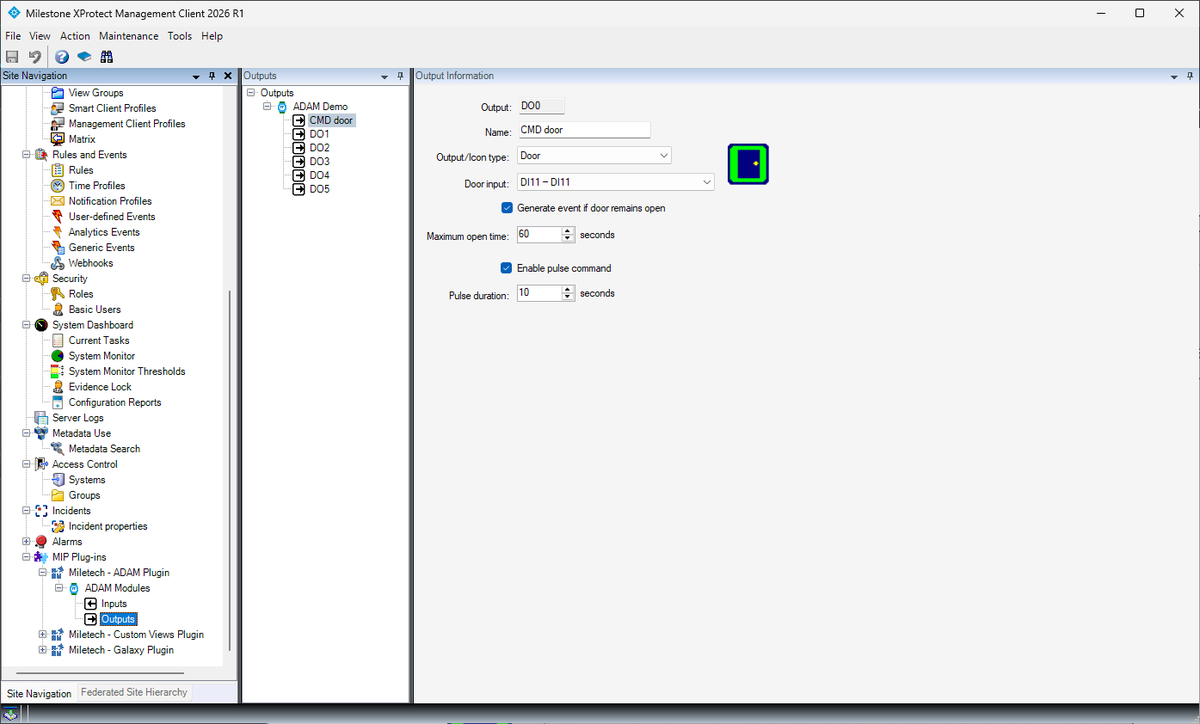The width and height of the screenshot is (1200, 724).
Task: Expand the Alarms node
Action: [x=26, y=542]
